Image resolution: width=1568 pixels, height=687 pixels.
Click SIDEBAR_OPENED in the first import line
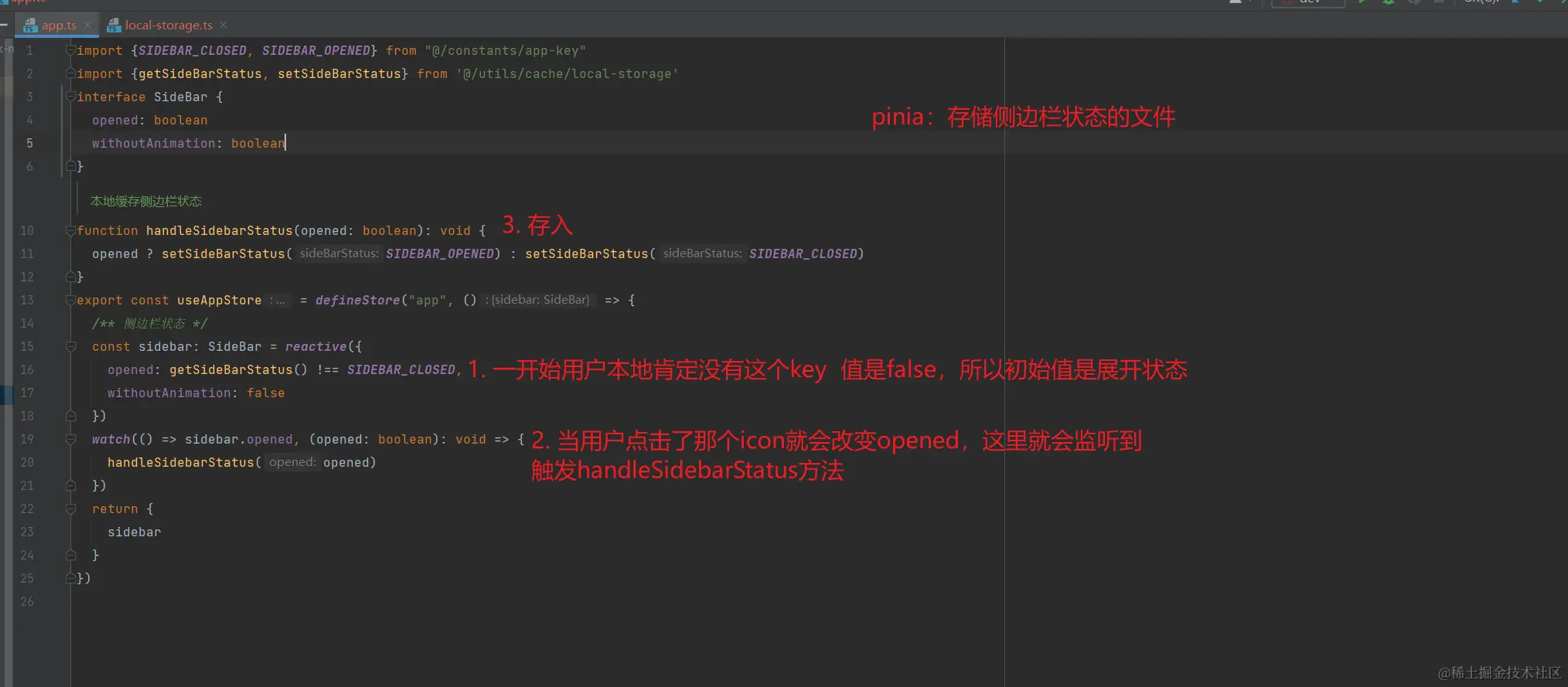[316, 50]
